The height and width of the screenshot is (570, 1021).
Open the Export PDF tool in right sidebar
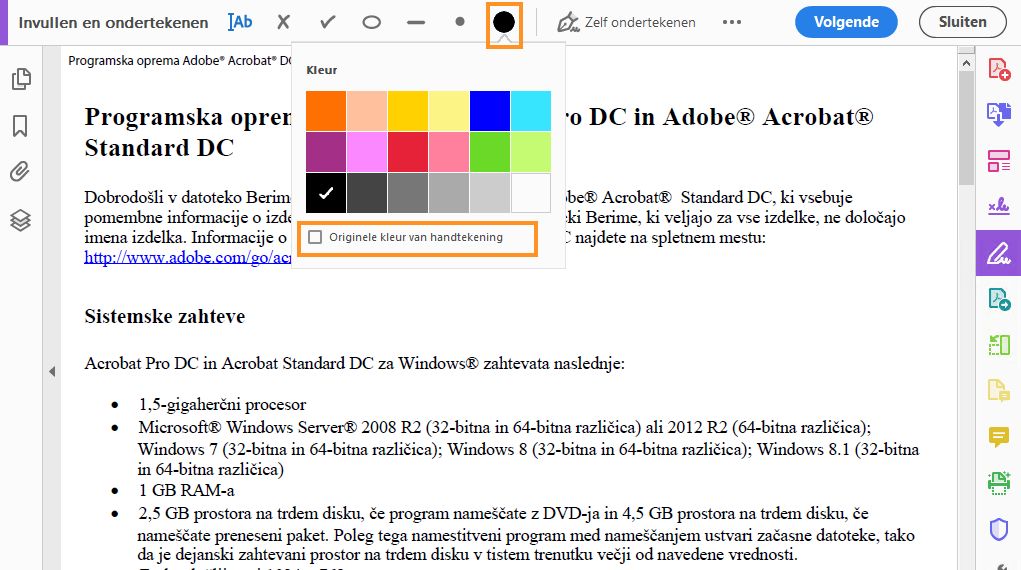click(x=998, y=115)
